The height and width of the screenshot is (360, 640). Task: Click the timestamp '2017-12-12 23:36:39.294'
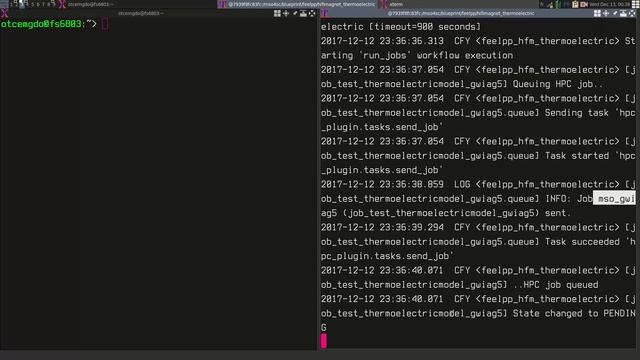382,227
